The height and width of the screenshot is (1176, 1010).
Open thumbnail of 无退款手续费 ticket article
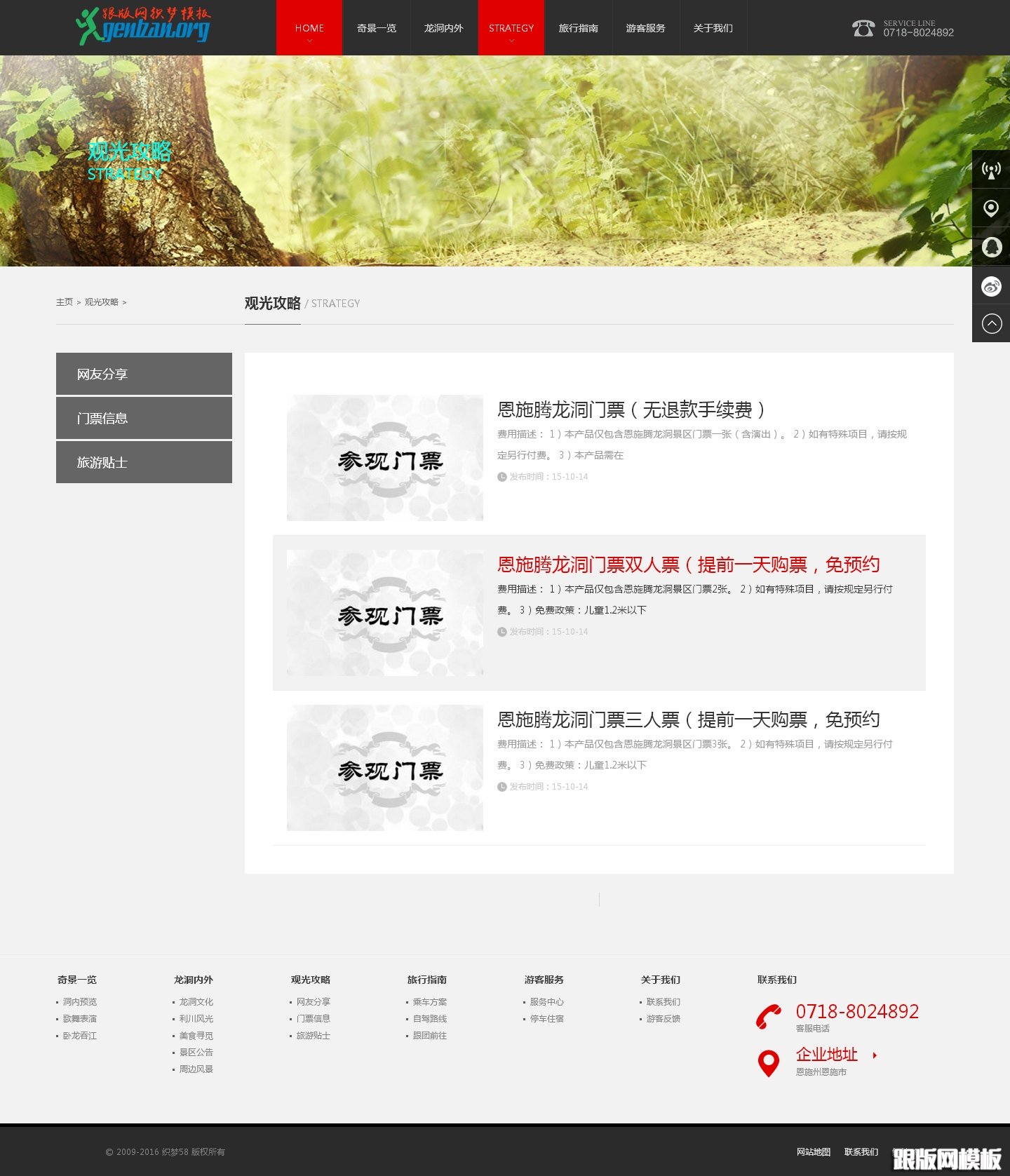pos(385,458)
